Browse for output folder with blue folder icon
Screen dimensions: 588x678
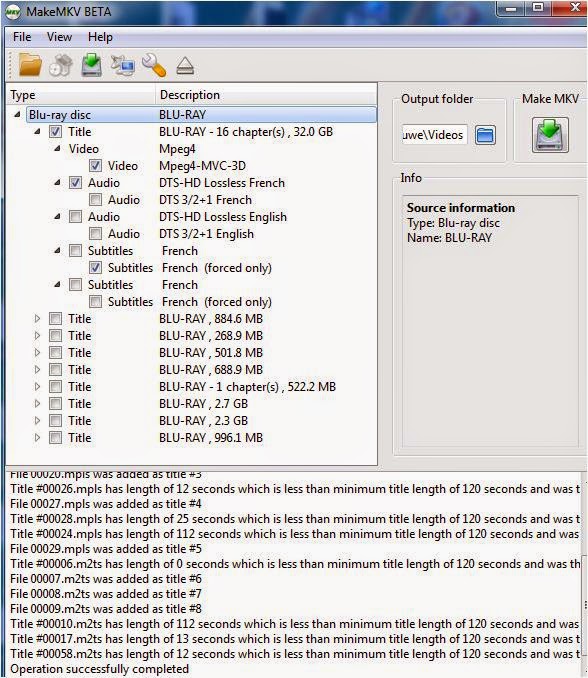click(x=485, y=135)
